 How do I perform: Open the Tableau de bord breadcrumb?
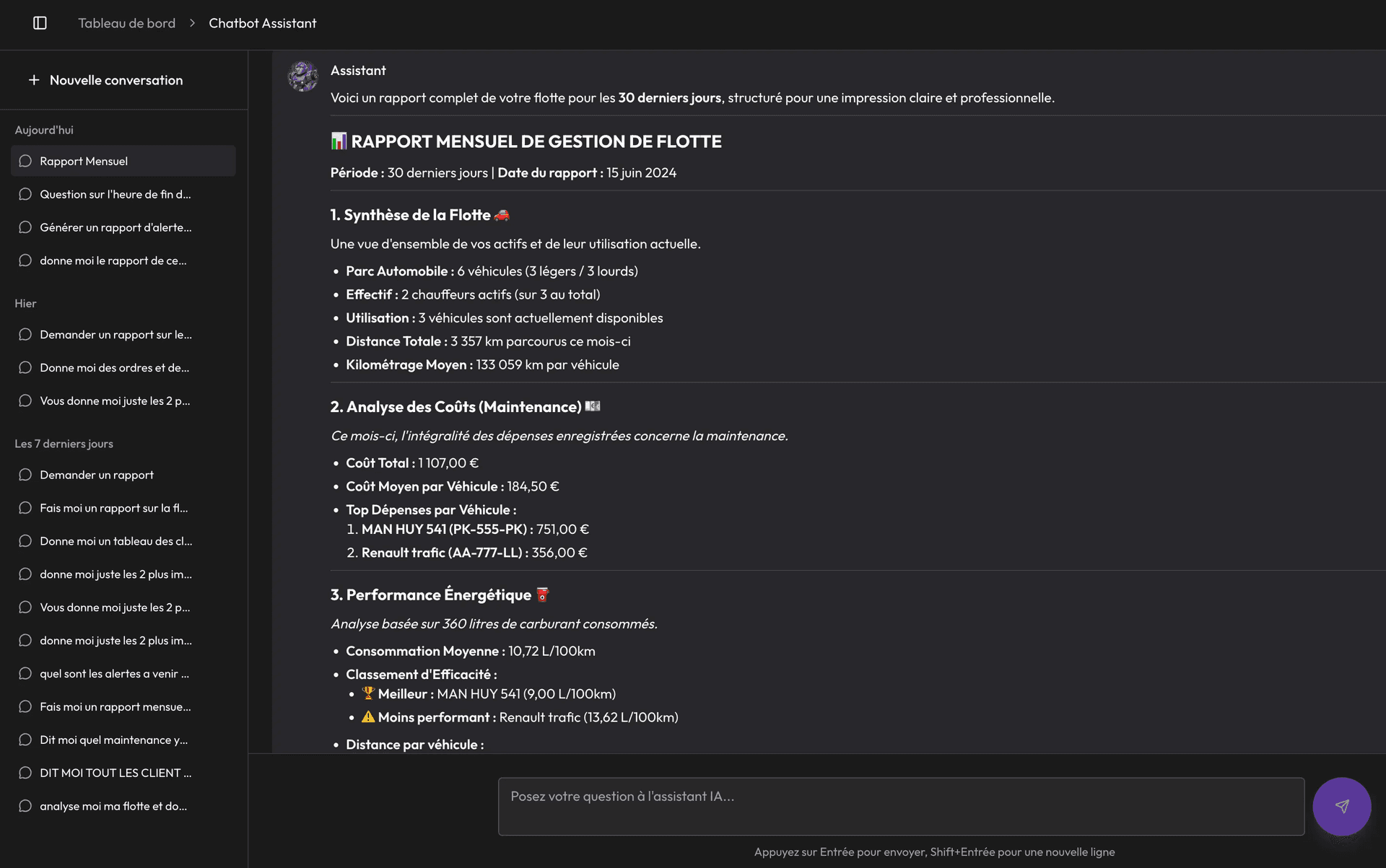tap(126, 22)
